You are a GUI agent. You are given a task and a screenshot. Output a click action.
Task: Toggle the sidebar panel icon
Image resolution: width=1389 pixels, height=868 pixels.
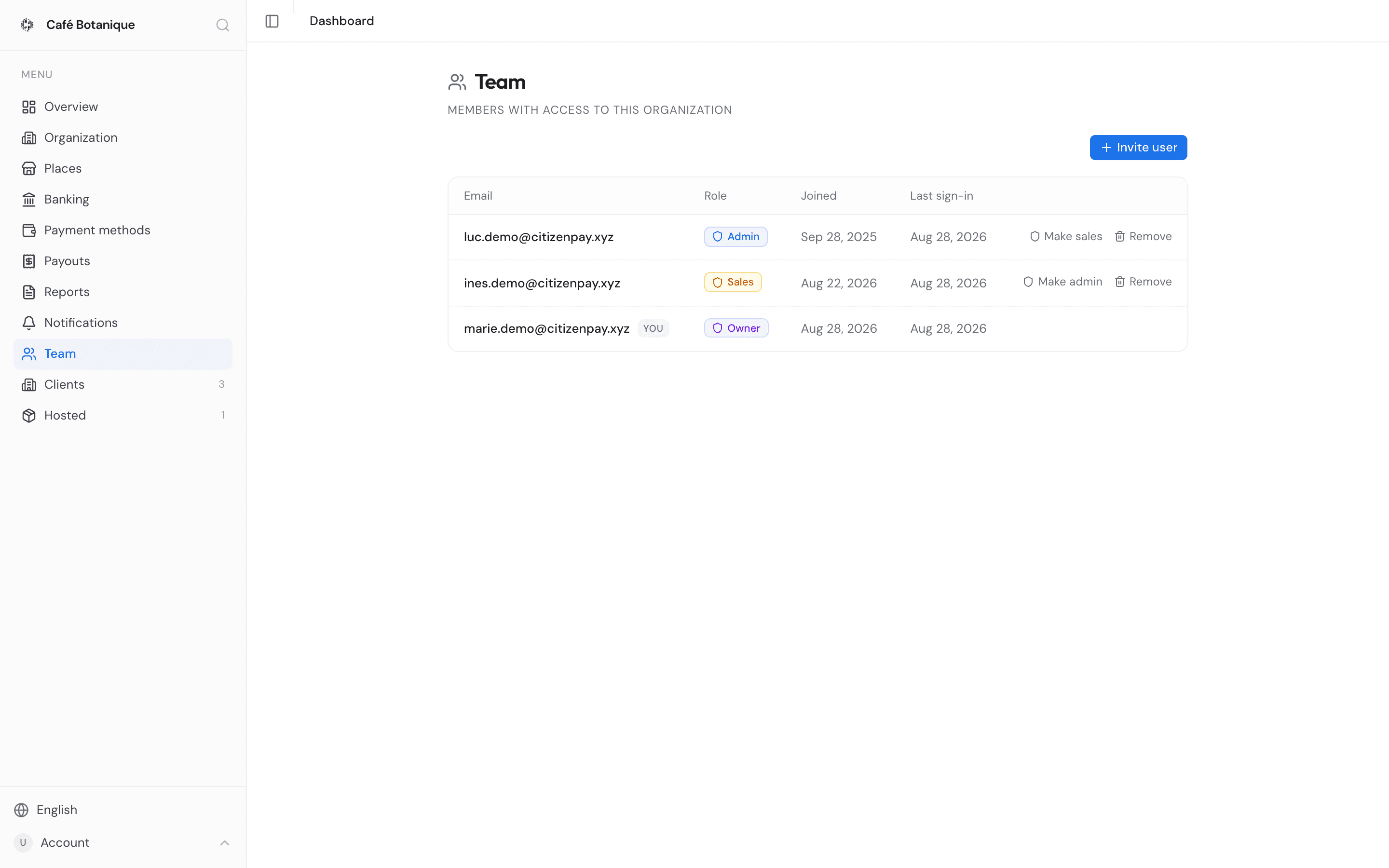[272, 21]
